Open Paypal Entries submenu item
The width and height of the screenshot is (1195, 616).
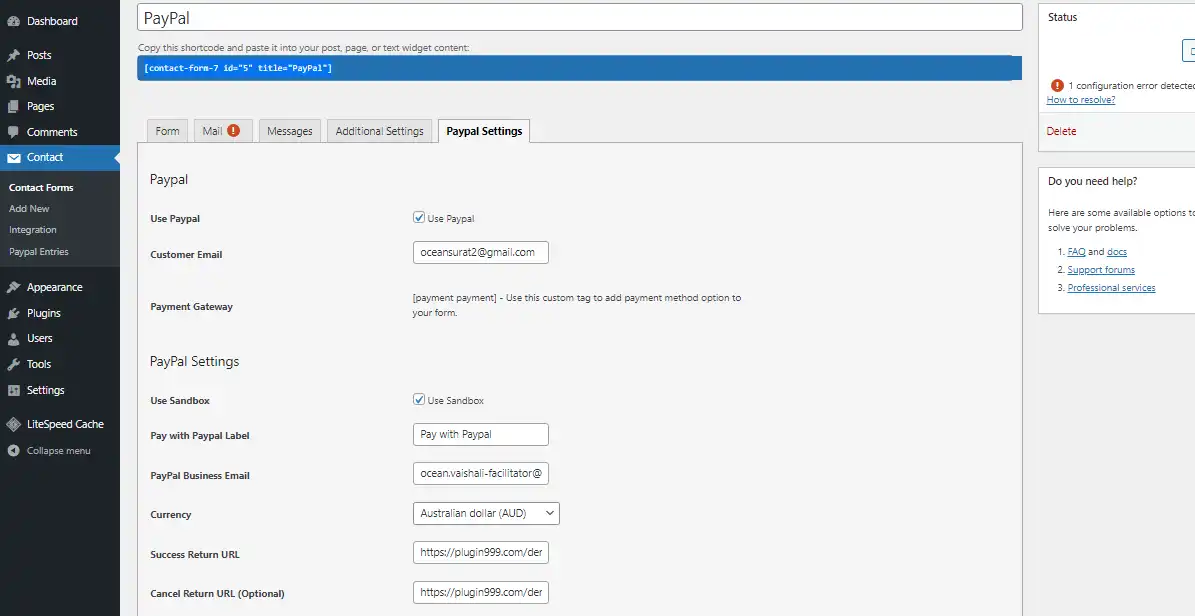click(x=39, y=252)
